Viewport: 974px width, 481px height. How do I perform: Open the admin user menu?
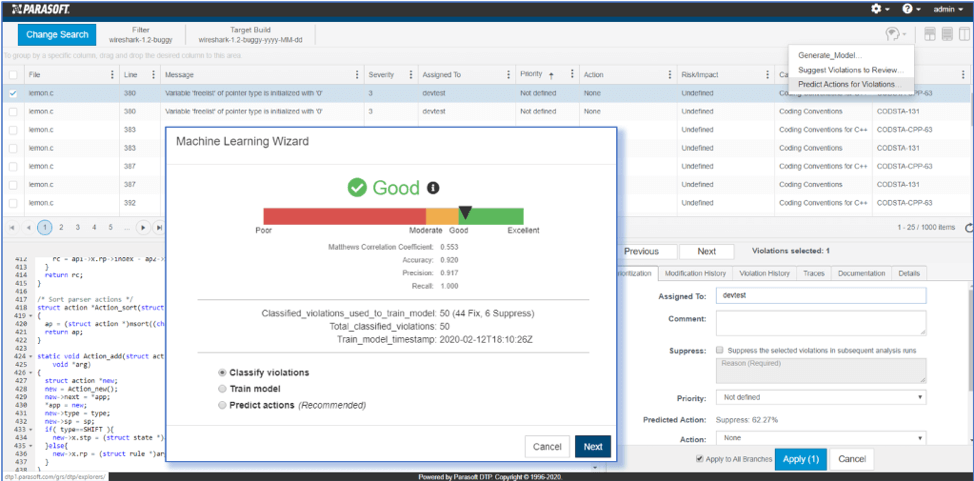948,8
